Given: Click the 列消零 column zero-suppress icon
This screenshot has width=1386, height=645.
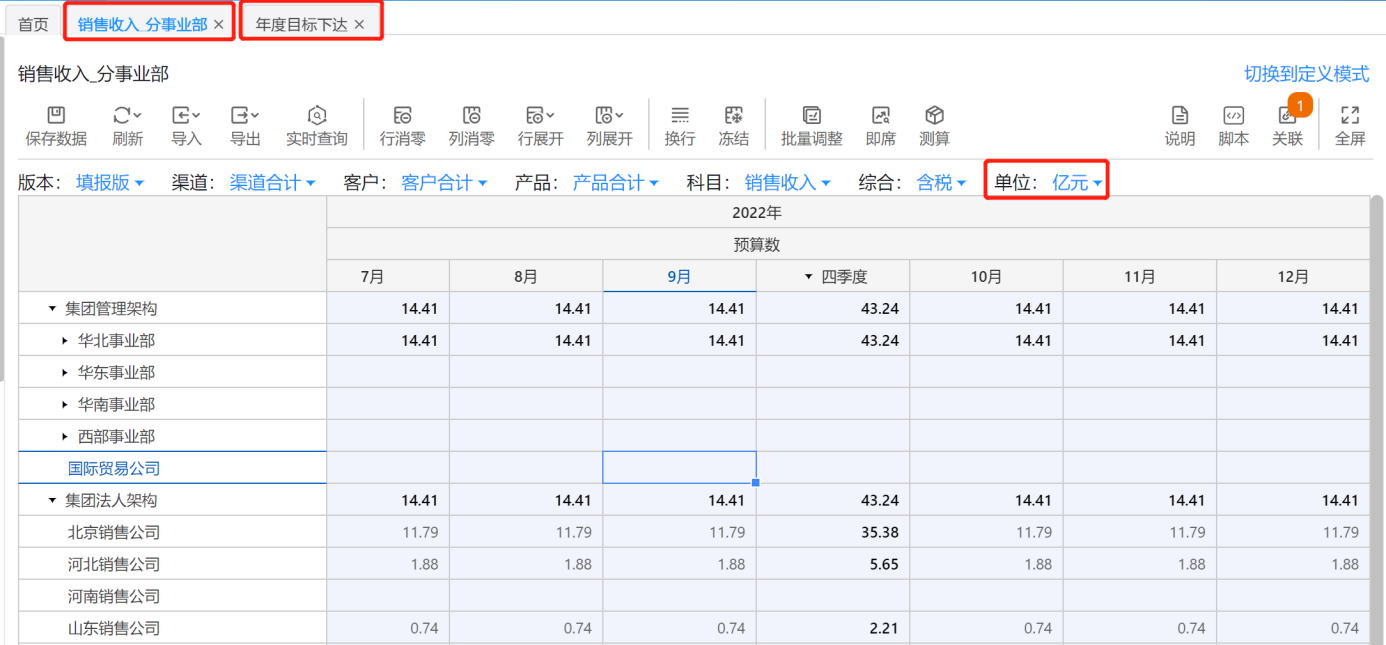Looking at the screenshot, I should click(x=471, y=116).
